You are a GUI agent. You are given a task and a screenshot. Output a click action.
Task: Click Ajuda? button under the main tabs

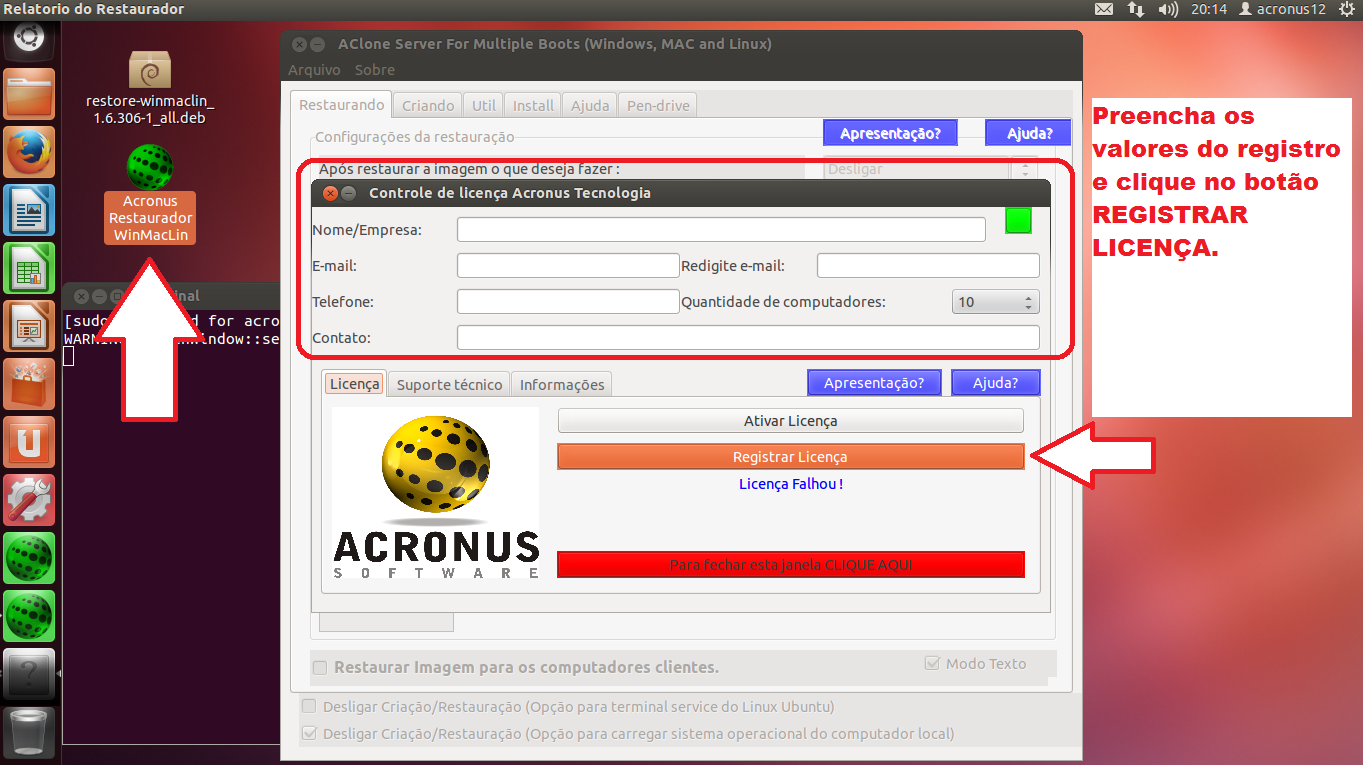[x=1028, y=133]
